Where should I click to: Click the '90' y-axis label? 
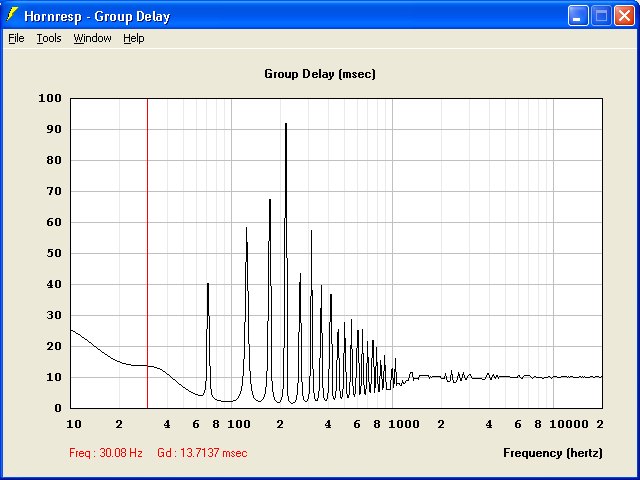pos(53,129)
